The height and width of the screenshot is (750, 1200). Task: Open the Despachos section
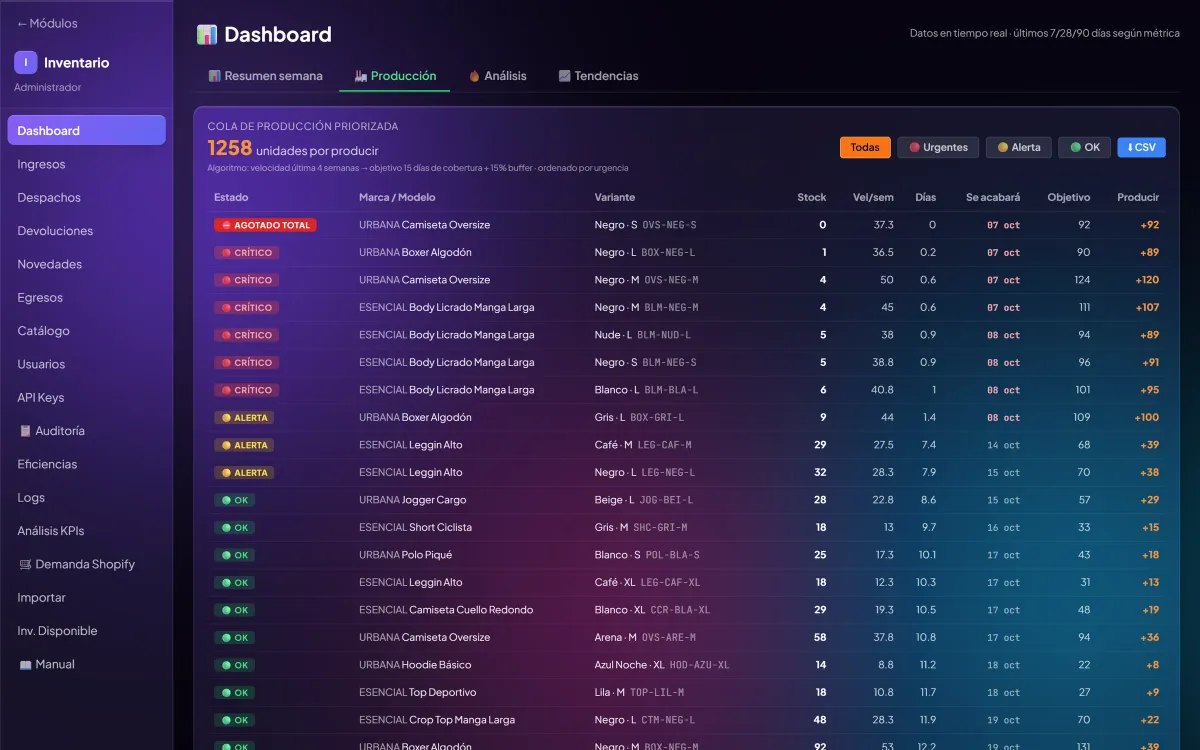[87, 197]
